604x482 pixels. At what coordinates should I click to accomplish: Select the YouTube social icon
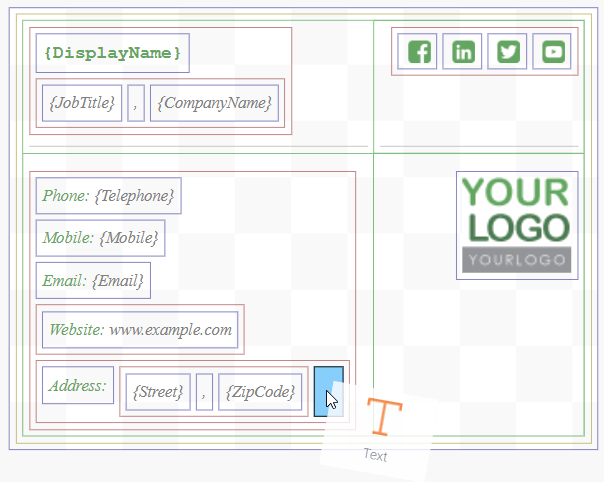tap(553, 52)
